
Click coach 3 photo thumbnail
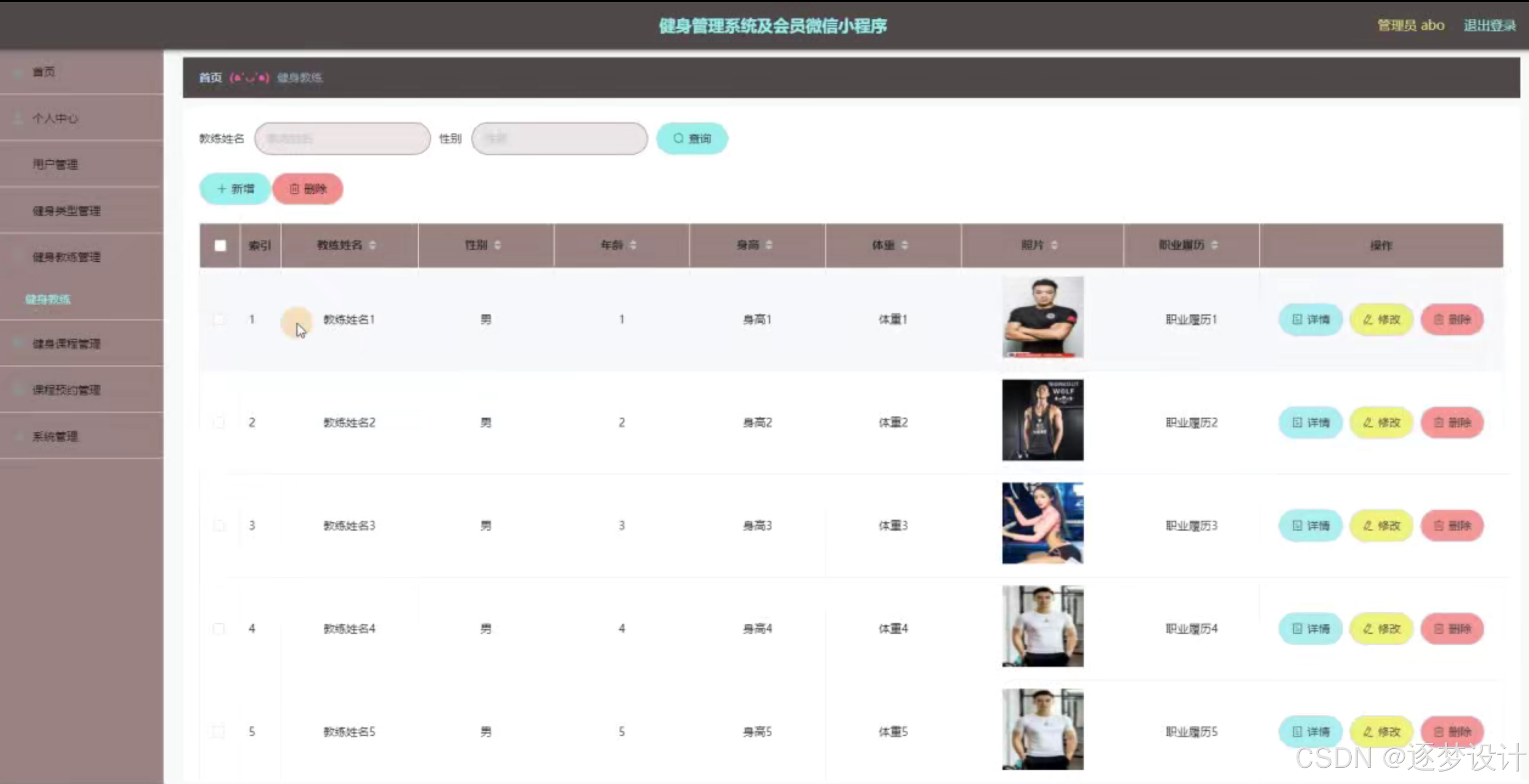pos(1042,523)
